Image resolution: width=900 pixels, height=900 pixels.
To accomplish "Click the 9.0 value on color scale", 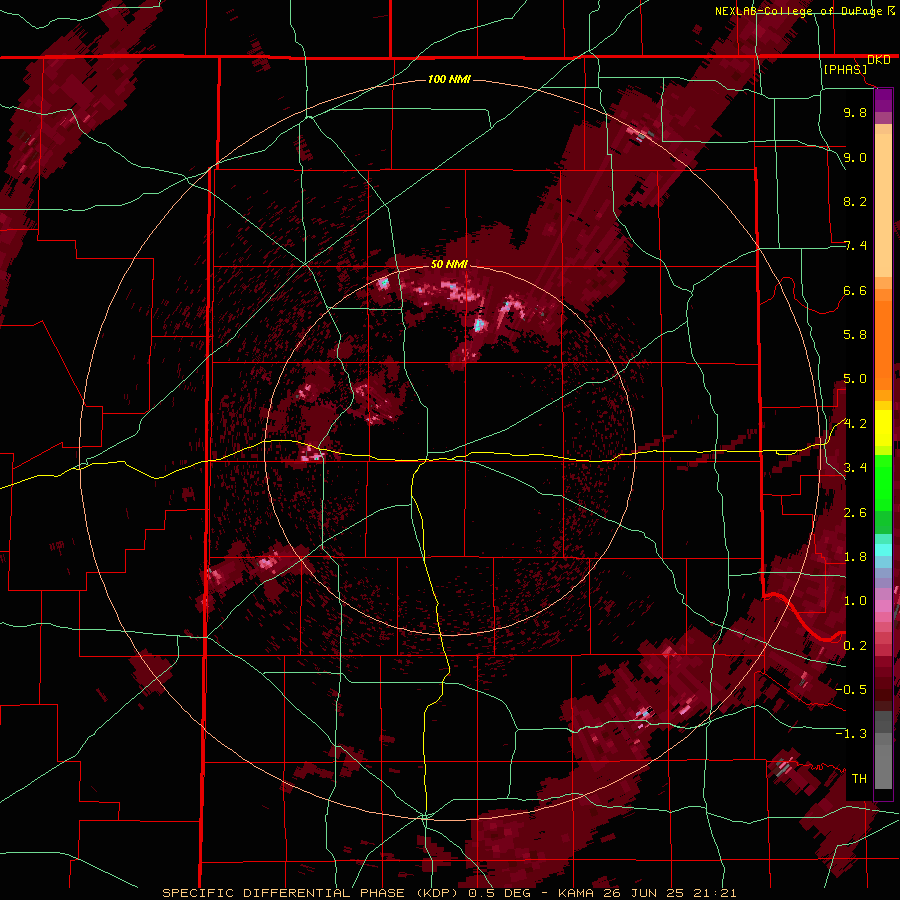I will (855, 157).
